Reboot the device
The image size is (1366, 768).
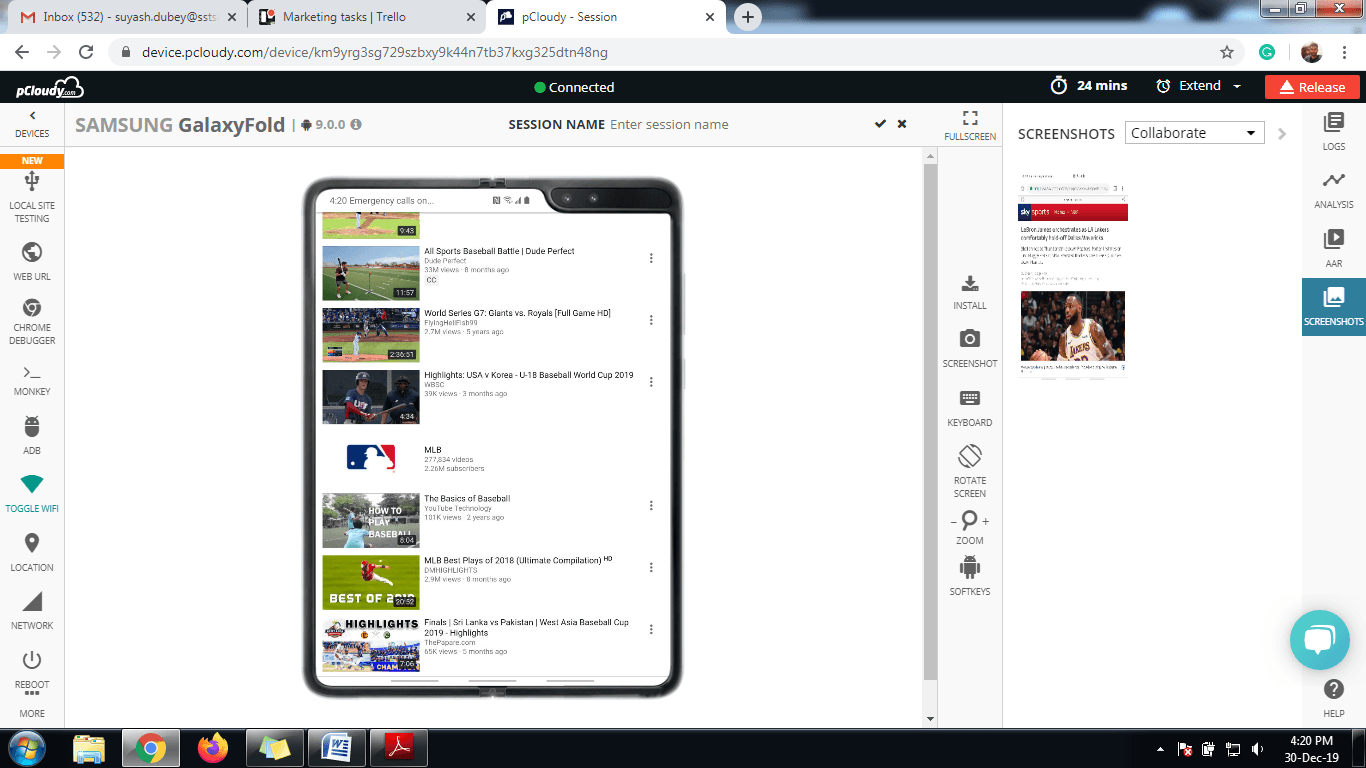click(x=32, y=669)
